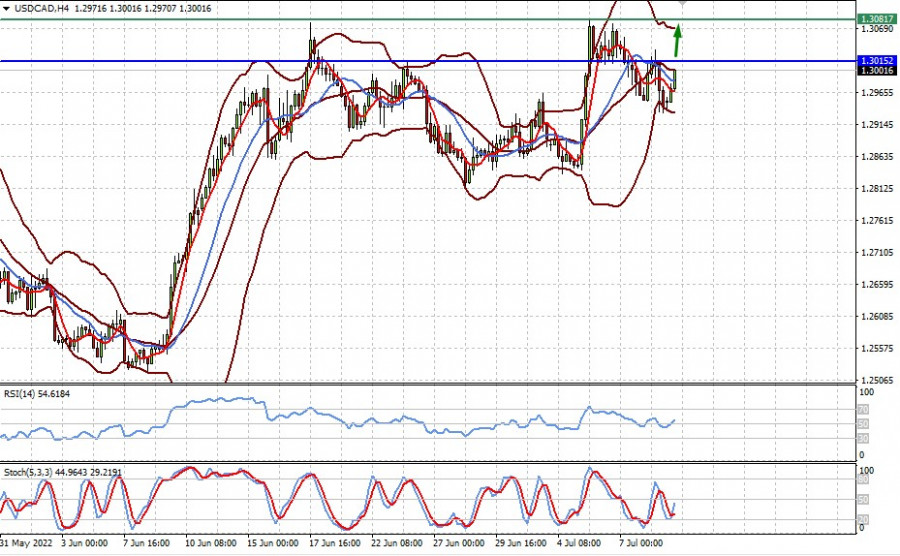Click the 1.28125 price axis label
This screenshot has height=556, width=900.
(877, 189)
